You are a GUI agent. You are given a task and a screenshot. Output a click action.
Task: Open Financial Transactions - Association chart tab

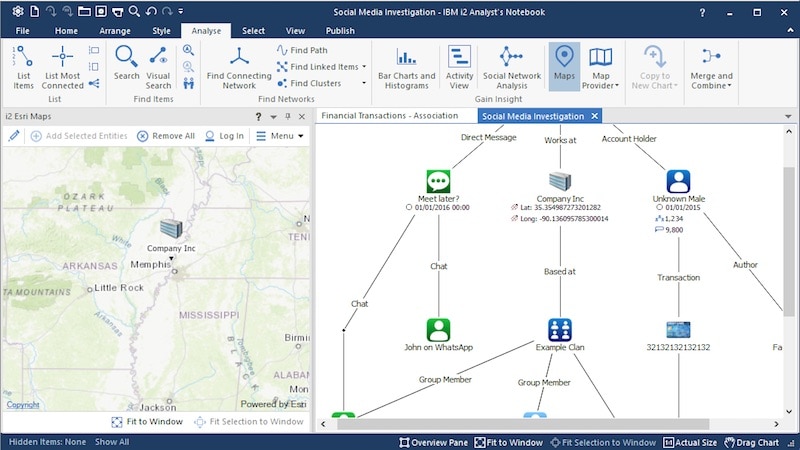390,116
